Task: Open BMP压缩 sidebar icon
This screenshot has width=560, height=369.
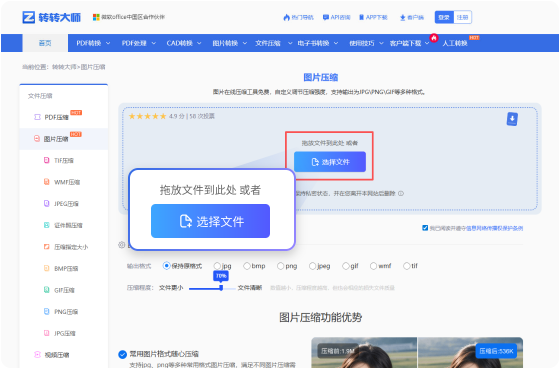Action: click(x=46, y=268)
